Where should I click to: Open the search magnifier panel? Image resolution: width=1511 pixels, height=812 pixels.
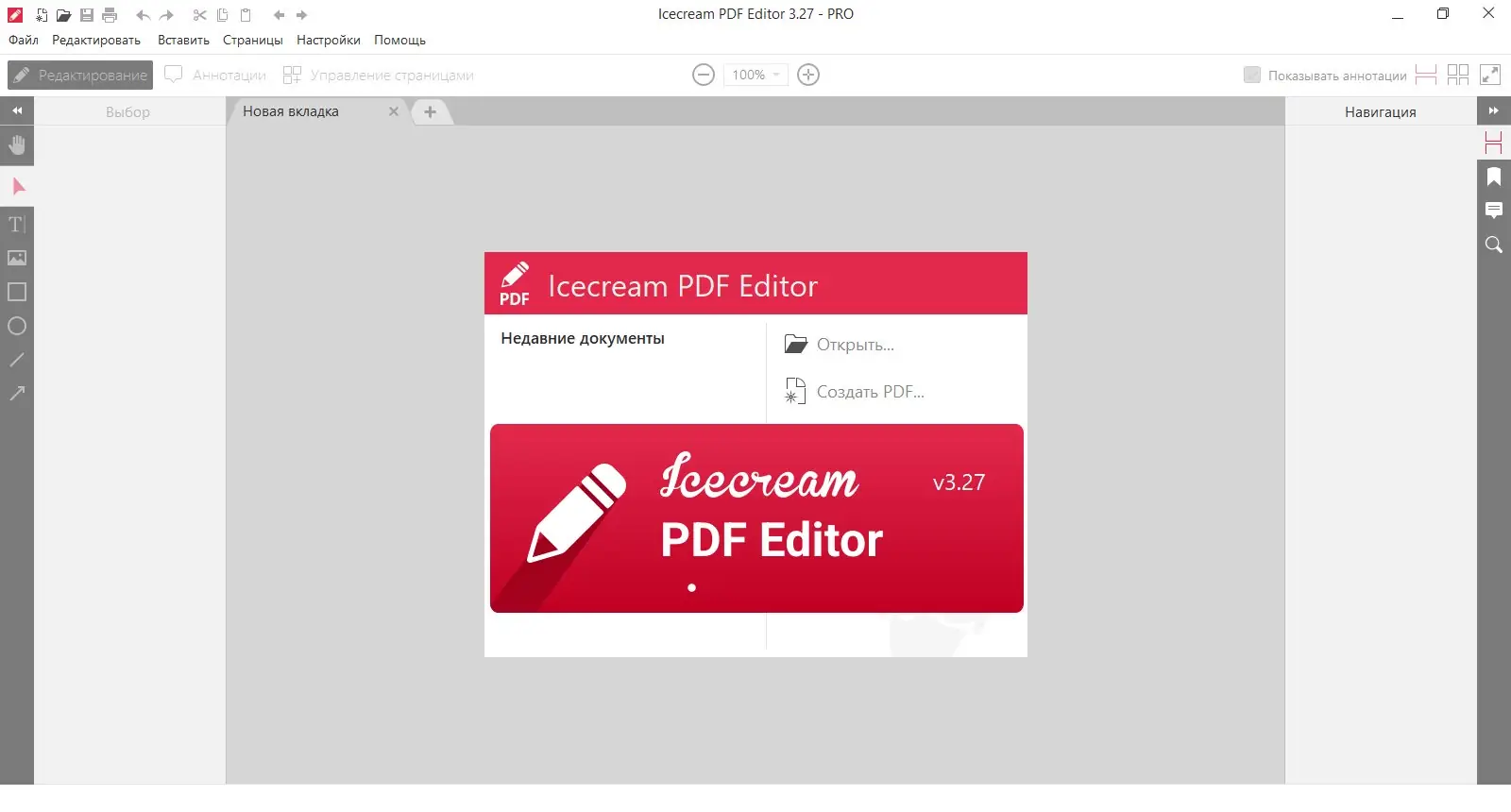pos(1494,245)
